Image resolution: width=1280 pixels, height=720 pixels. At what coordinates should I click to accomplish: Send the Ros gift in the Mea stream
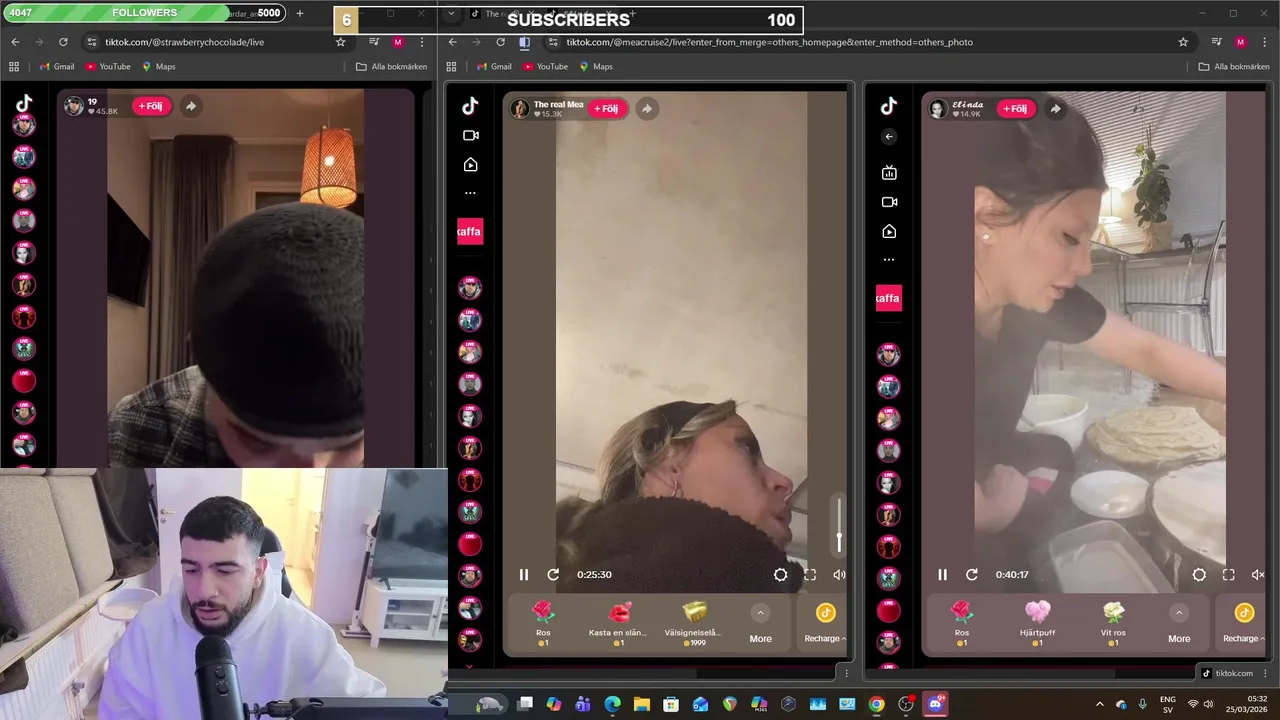pos(543,623)
